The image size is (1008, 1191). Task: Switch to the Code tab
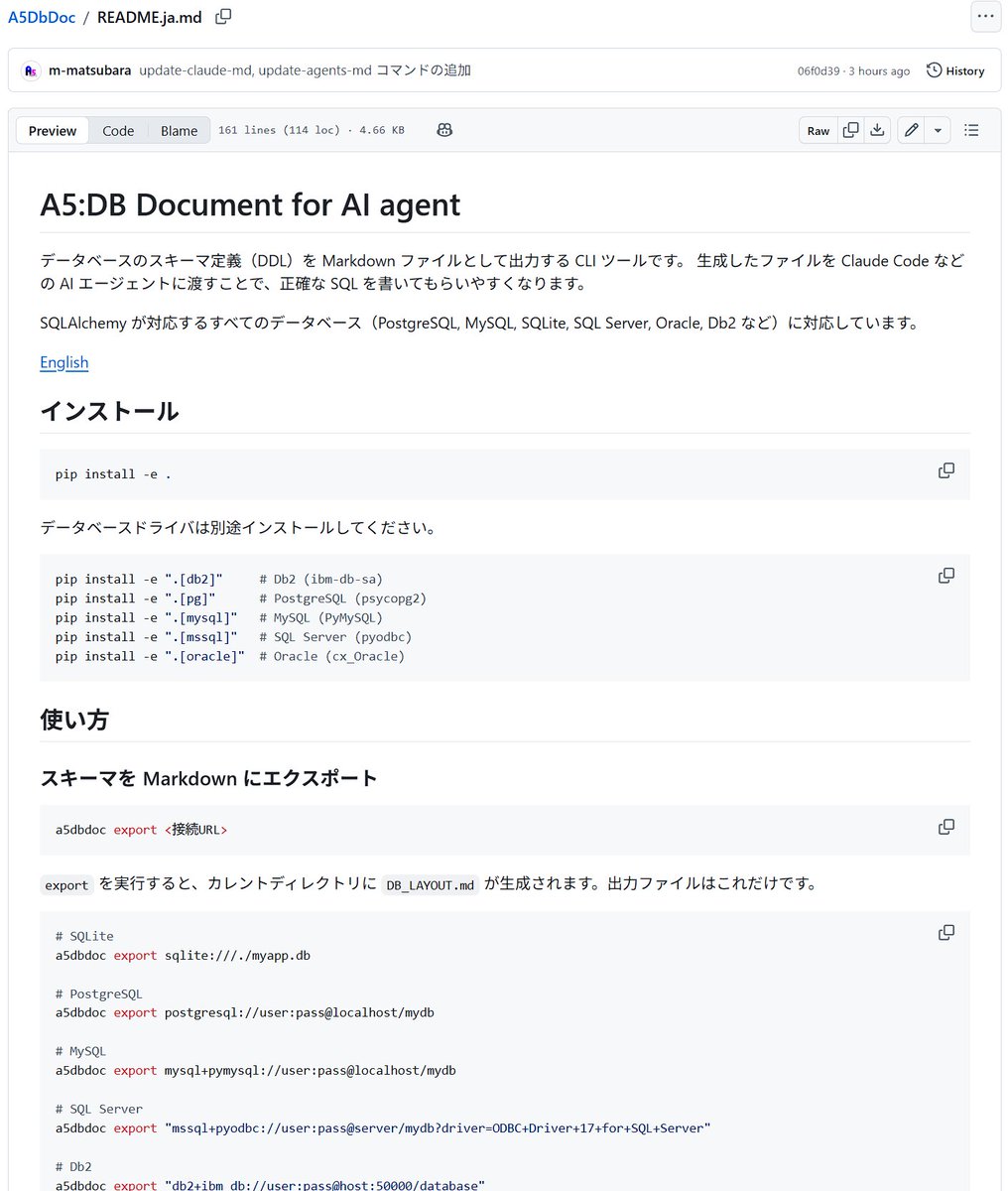[x=118, y=131]
